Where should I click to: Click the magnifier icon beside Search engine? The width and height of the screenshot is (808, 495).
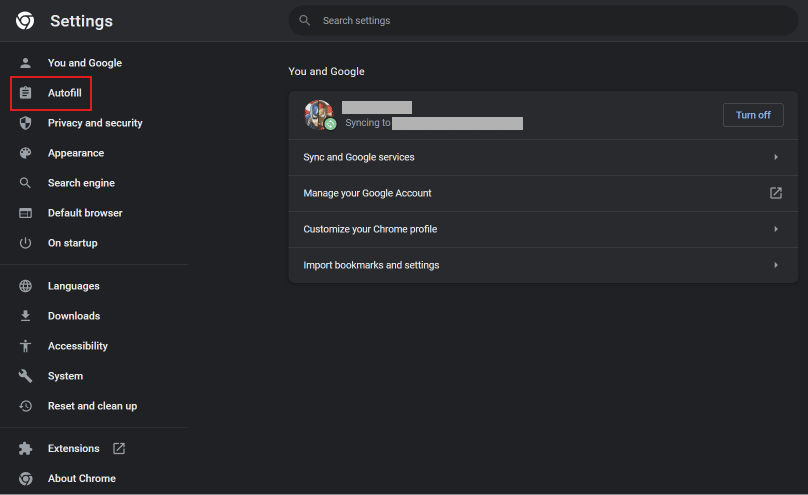(x=25, y=183)
